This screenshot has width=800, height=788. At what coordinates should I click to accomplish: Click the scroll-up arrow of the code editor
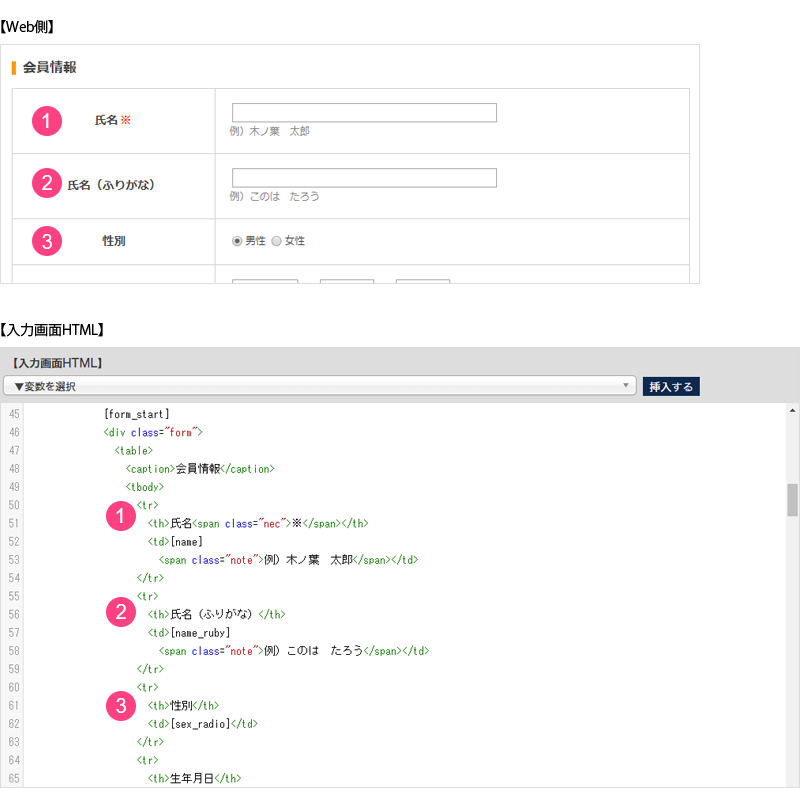click(x=792, y=411)
